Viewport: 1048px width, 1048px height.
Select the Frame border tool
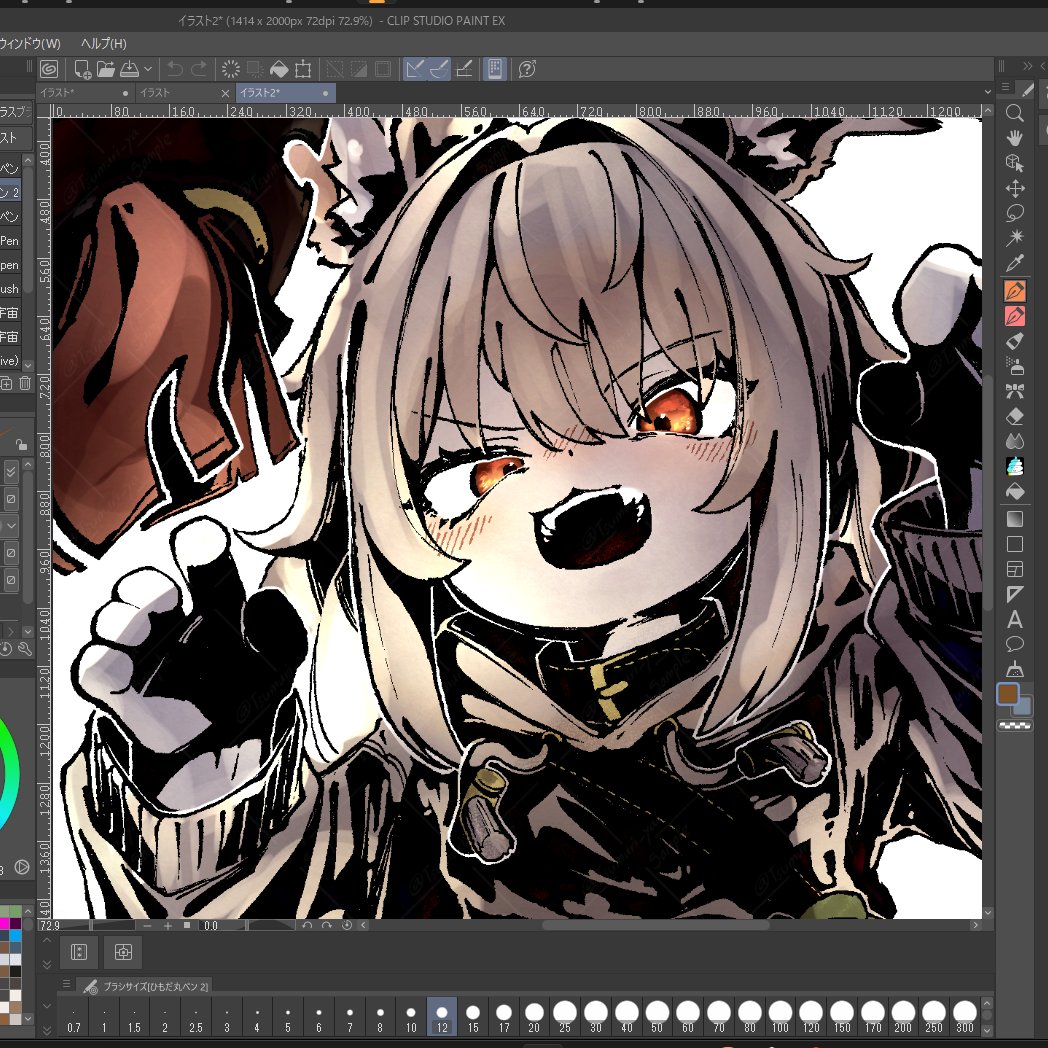point(1015,569)
